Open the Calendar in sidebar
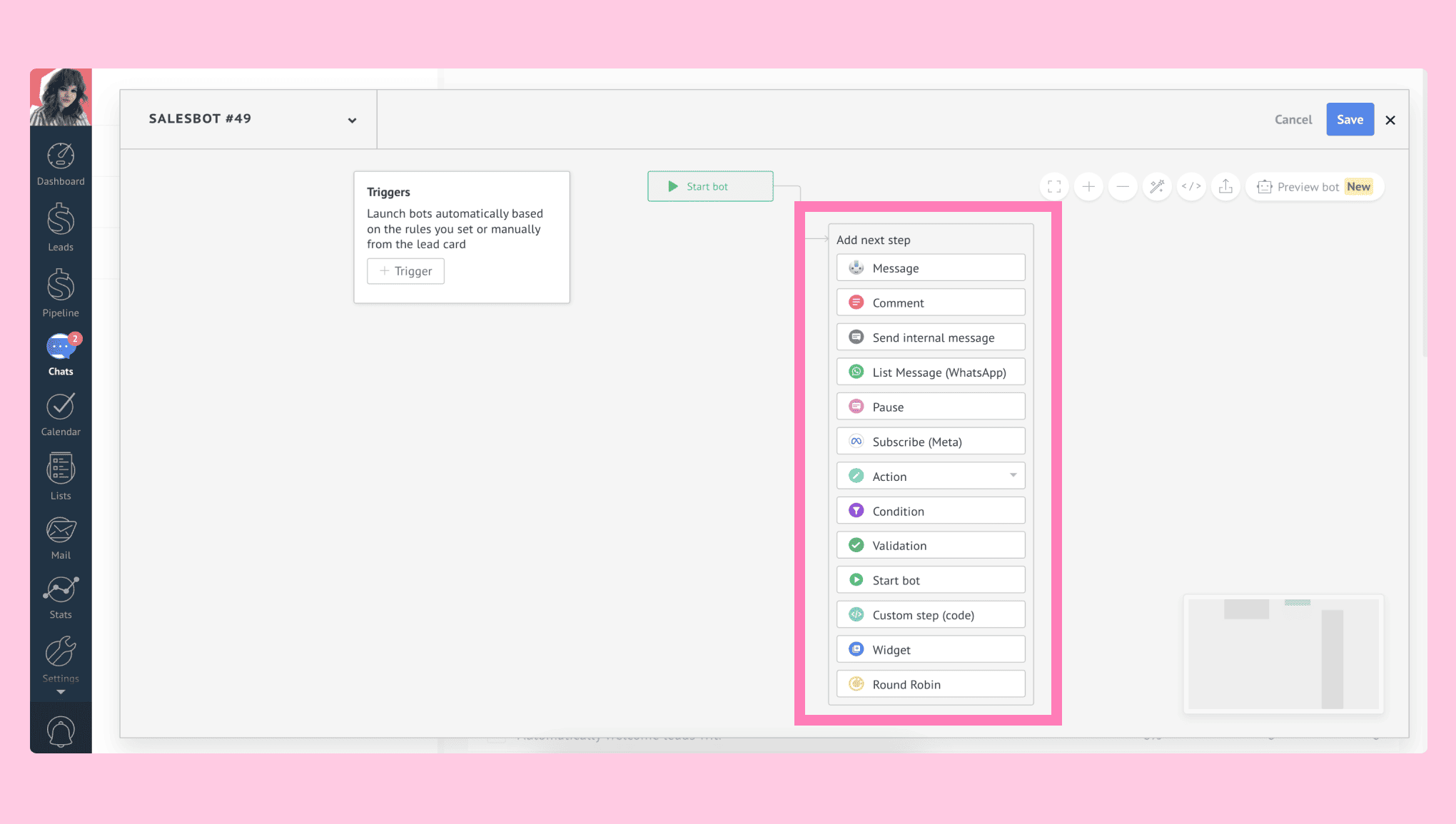This screenshot has height=824, width=1456. [x=61, y=414]
